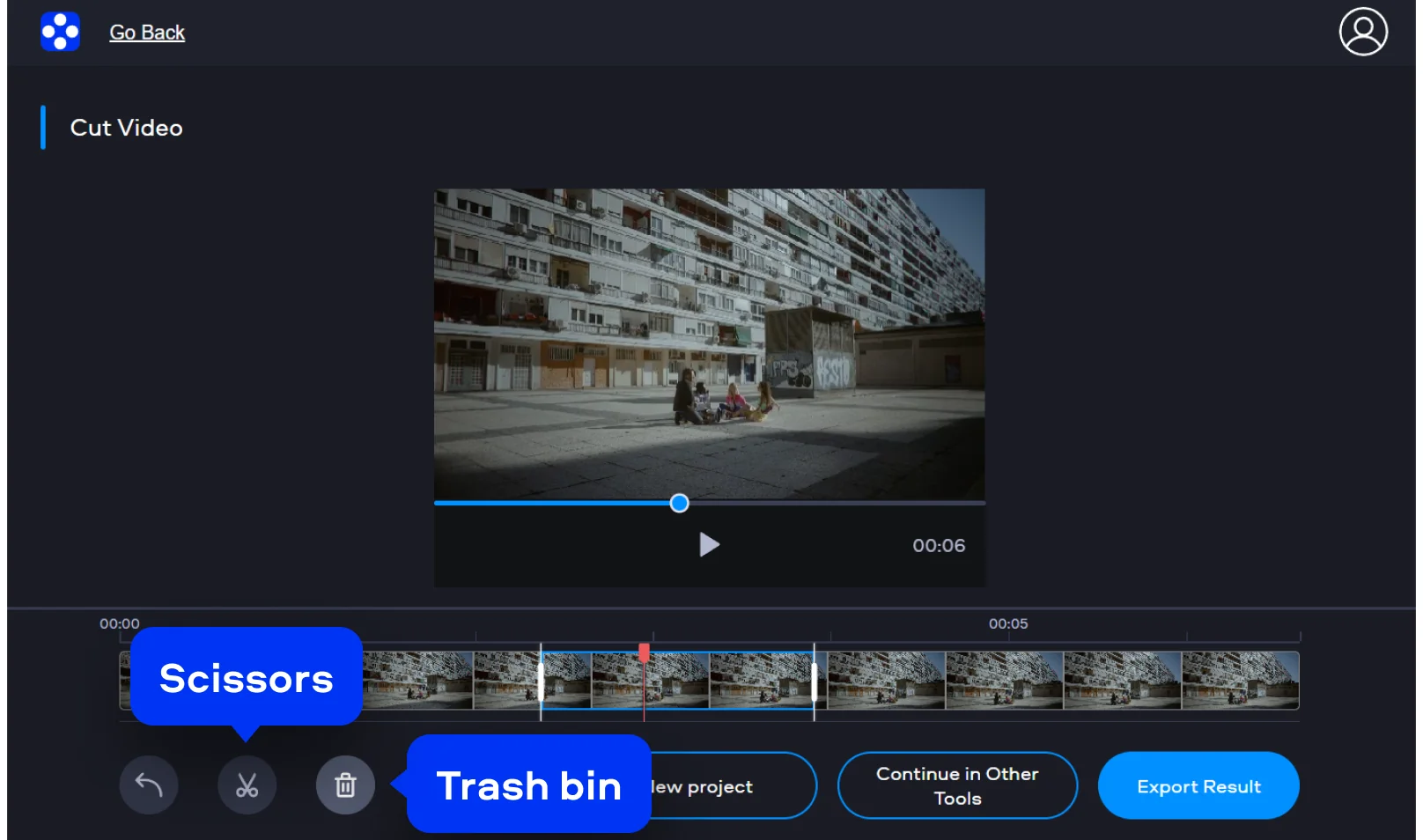Click the 00:06 time display
This screenshot has height=840, width=1423.
coord(939,546)
